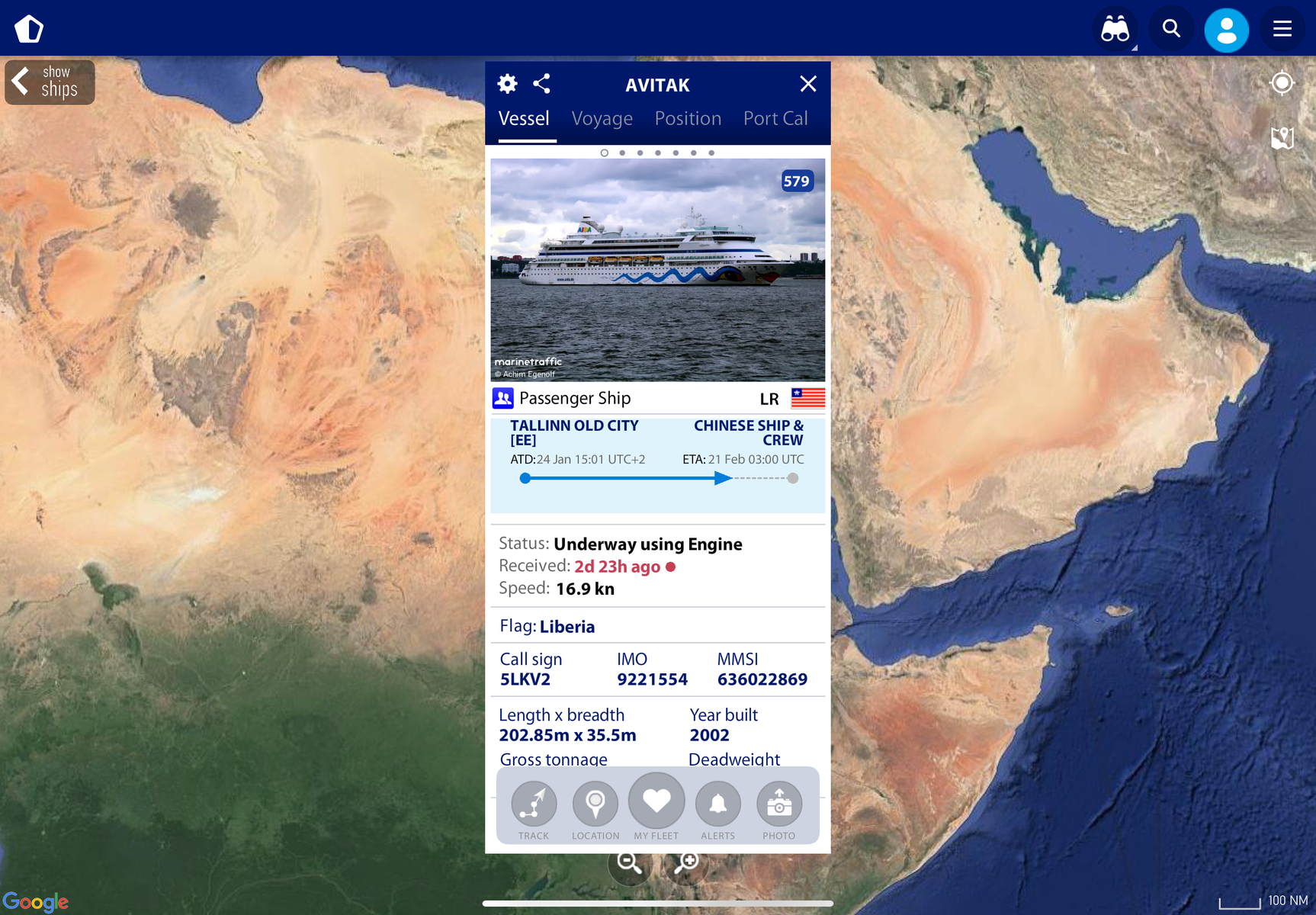Click the ETA 21 Feb 03:00 UTC
1316x915 pixels.
point(743,459)
